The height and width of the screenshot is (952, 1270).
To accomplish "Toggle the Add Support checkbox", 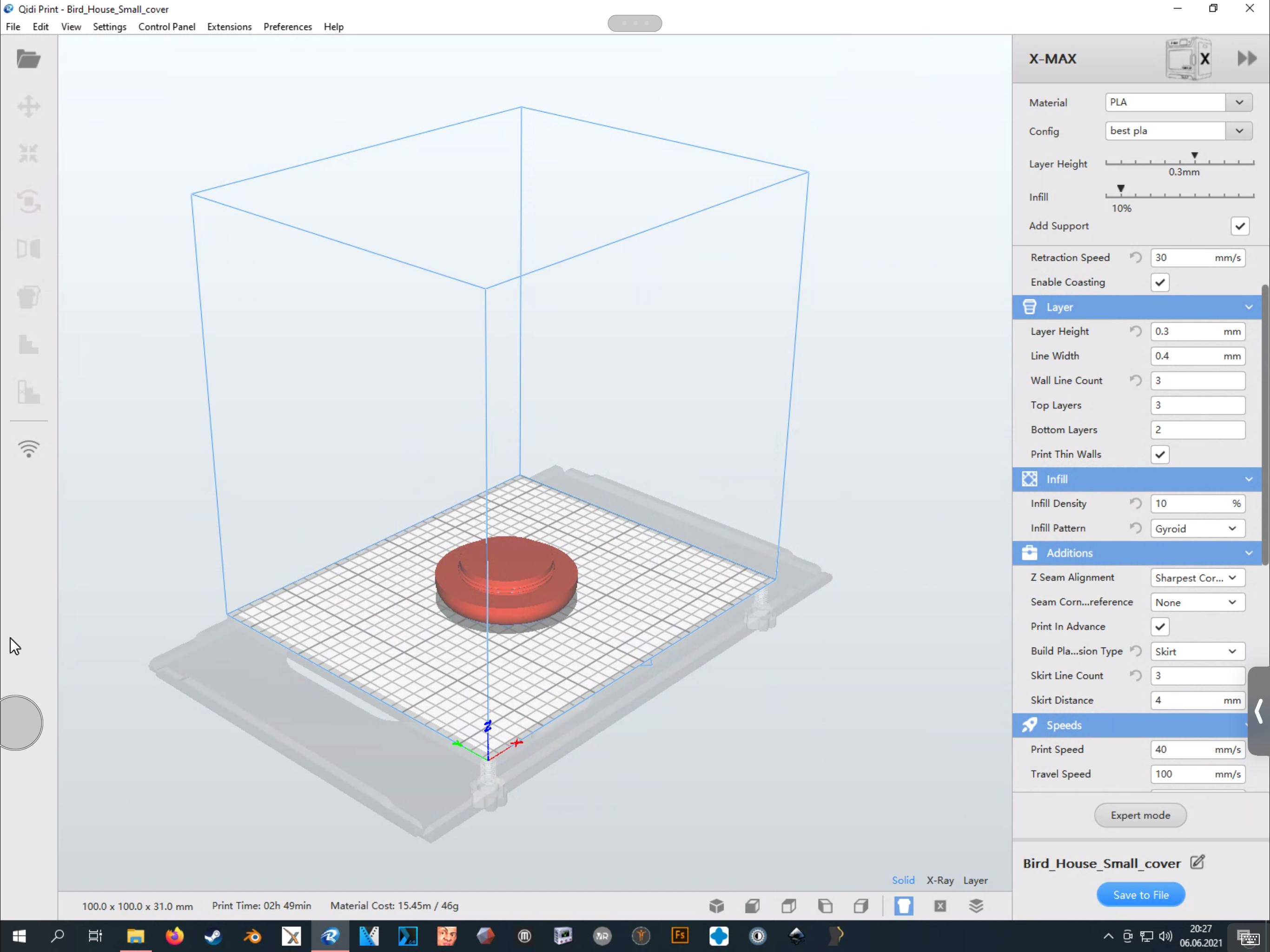I will coord(1240,225).
